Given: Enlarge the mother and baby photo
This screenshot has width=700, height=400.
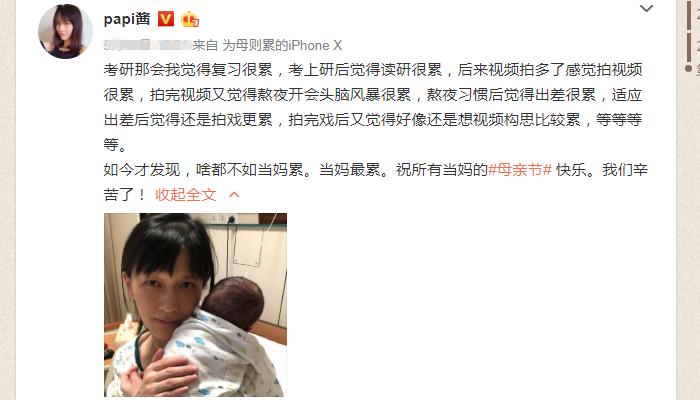Looking at the screenshot, I should click(196, 305).
